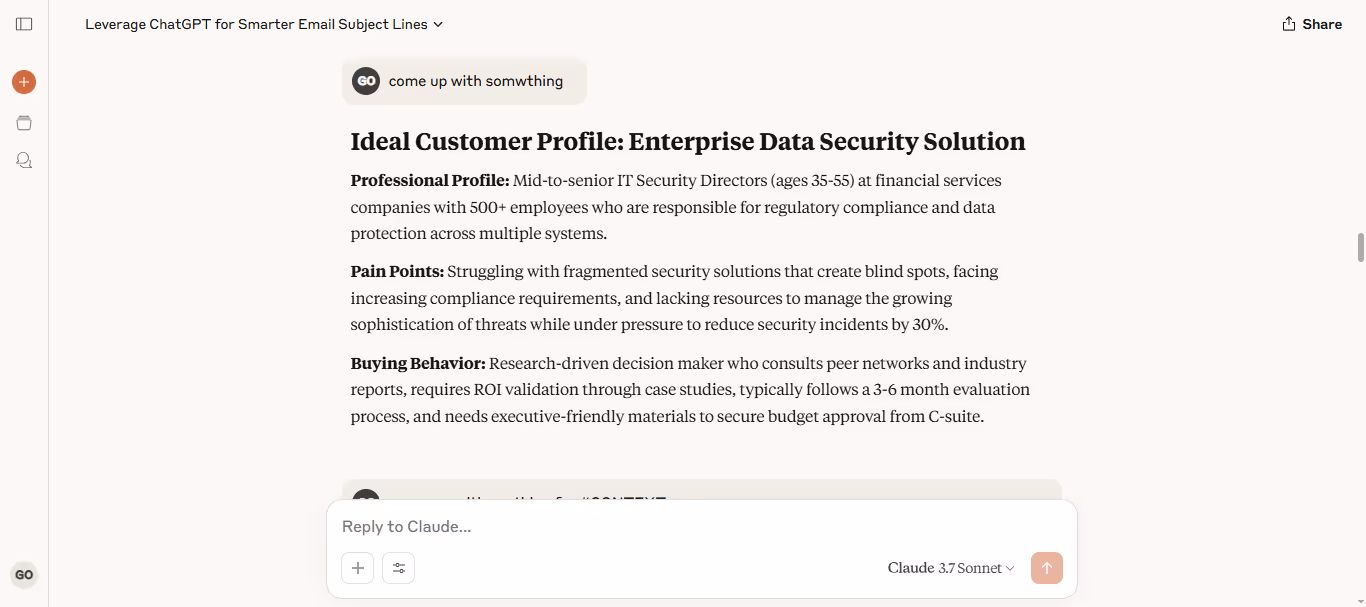Toggle the sidebar panel icon

(24, 24)
